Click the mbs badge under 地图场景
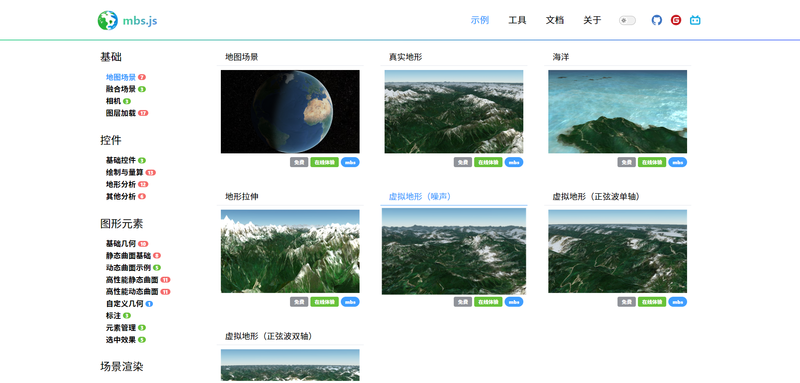The image size is (800, 383). pos(351,162)
